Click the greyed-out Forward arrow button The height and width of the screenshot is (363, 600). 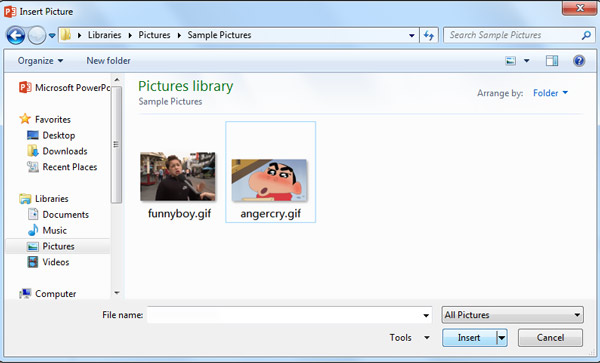37,36
